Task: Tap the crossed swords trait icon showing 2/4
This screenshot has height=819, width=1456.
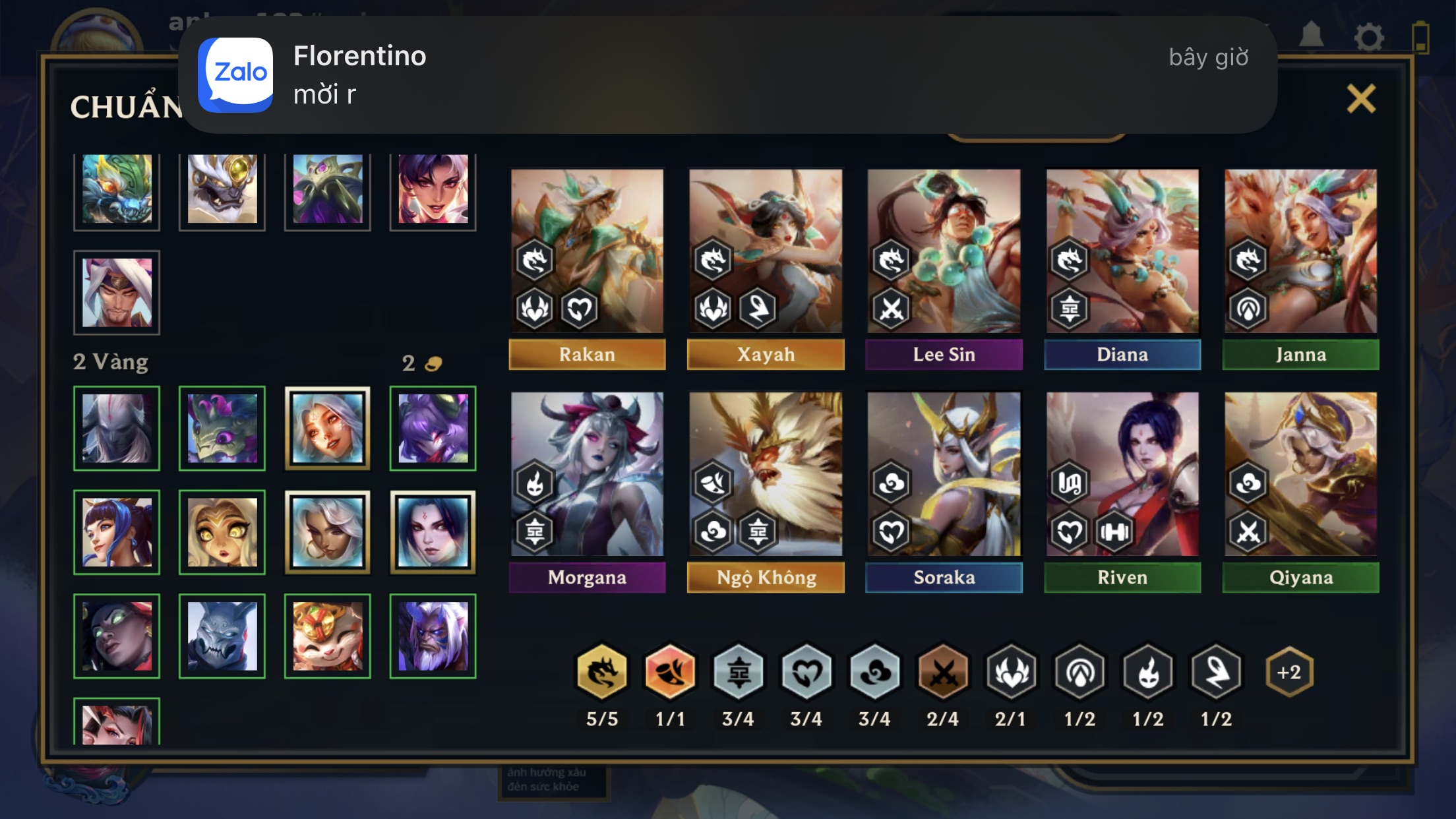Action: pyautogui.click(x=942, y=672)
